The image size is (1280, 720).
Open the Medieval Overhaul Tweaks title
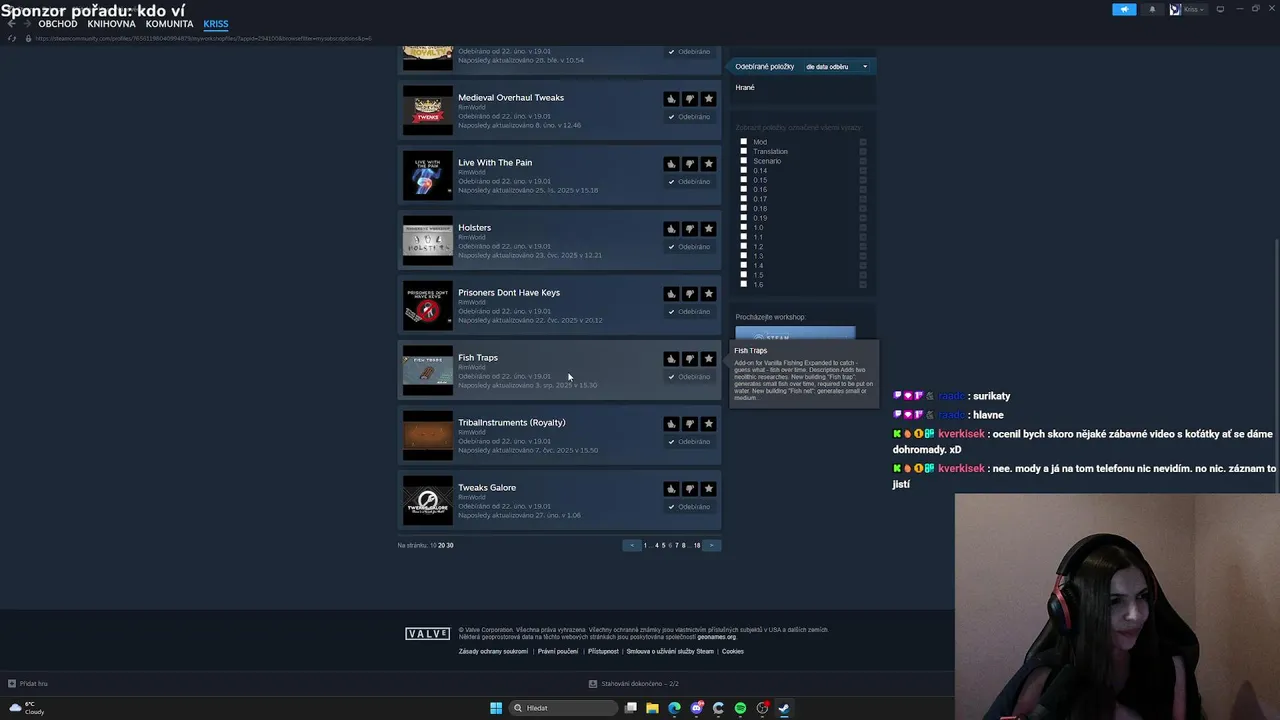[511, 97]
